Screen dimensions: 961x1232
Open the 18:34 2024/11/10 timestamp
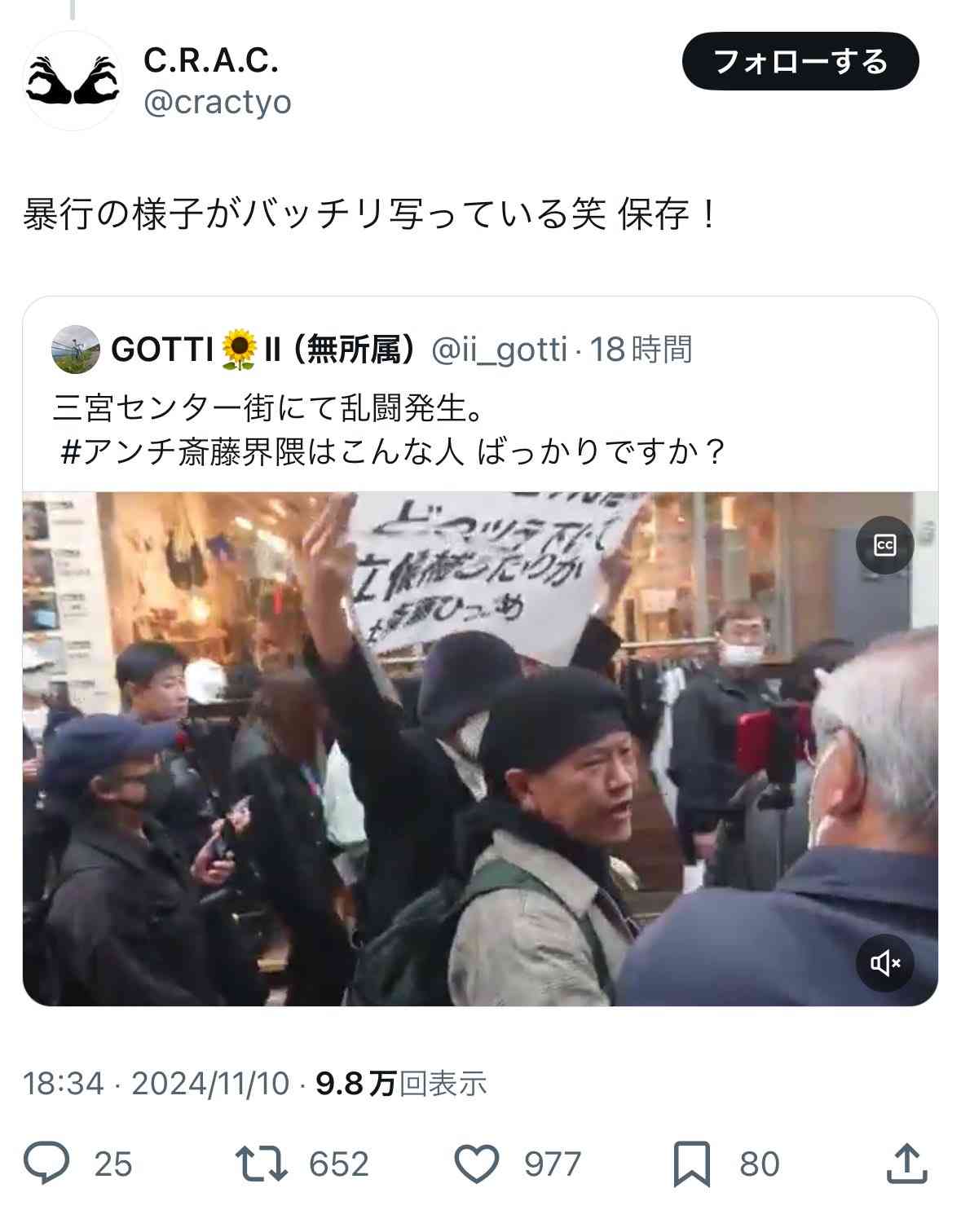[156, 1084]
